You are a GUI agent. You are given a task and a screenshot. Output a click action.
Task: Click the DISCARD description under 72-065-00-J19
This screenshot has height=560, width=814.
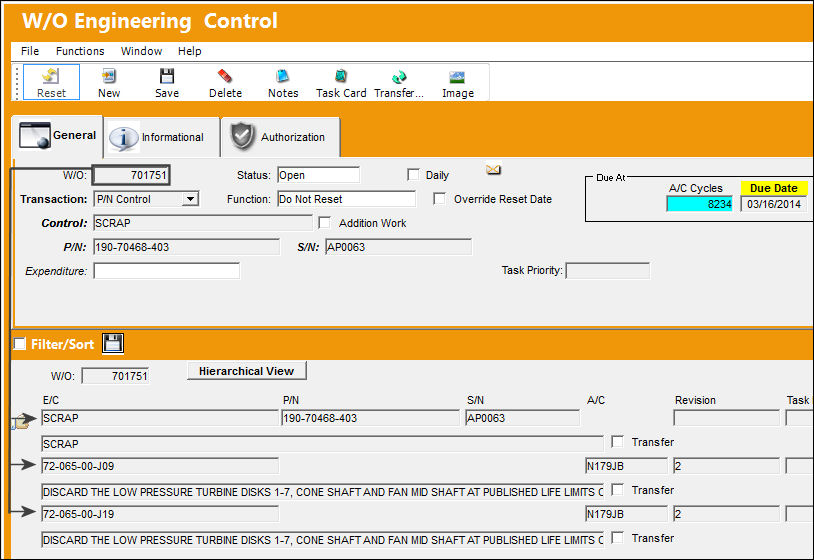coord(322,540)
